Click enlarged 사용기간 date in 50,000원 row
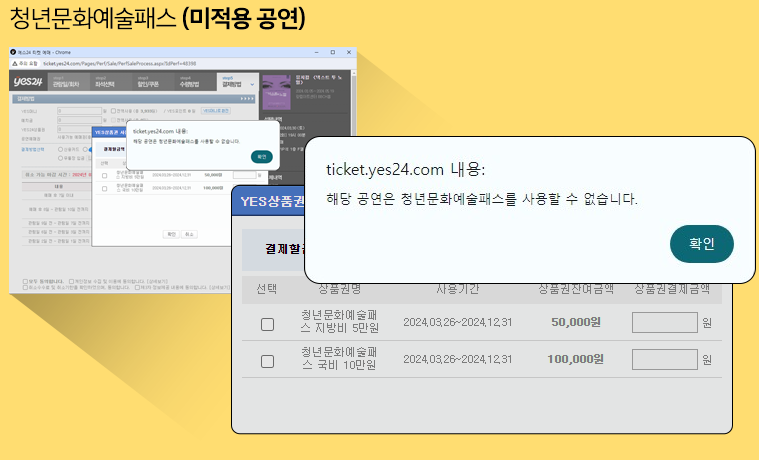The width and height of the screenshot is (759, 460). click(x=457, y=322)
